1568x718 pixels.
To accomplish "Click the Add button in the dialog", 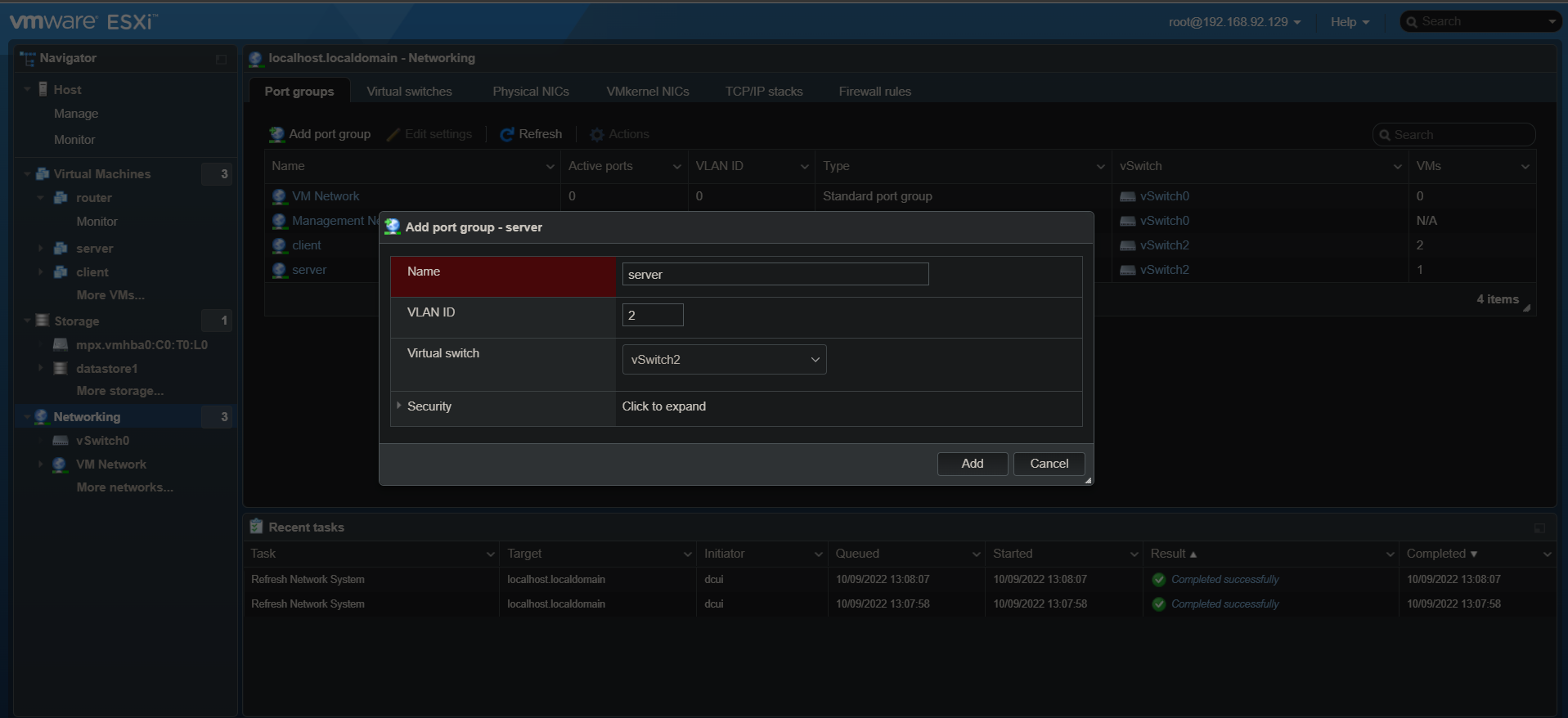I will (x=972, y=464).
